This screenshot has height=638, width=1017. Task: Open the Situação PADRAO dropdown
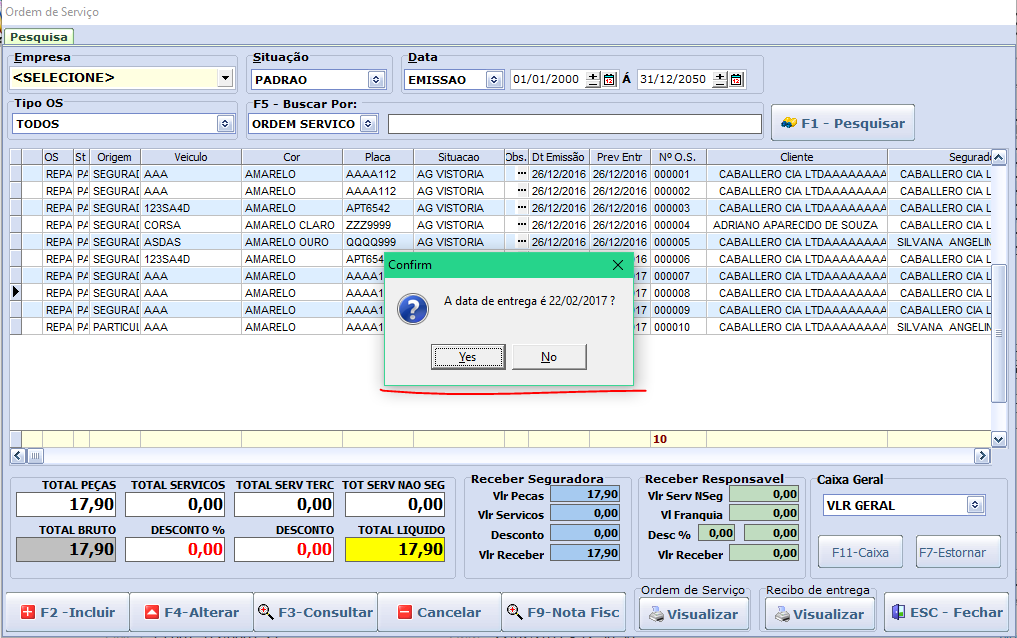pyautogui.click(x=376, y=80)
